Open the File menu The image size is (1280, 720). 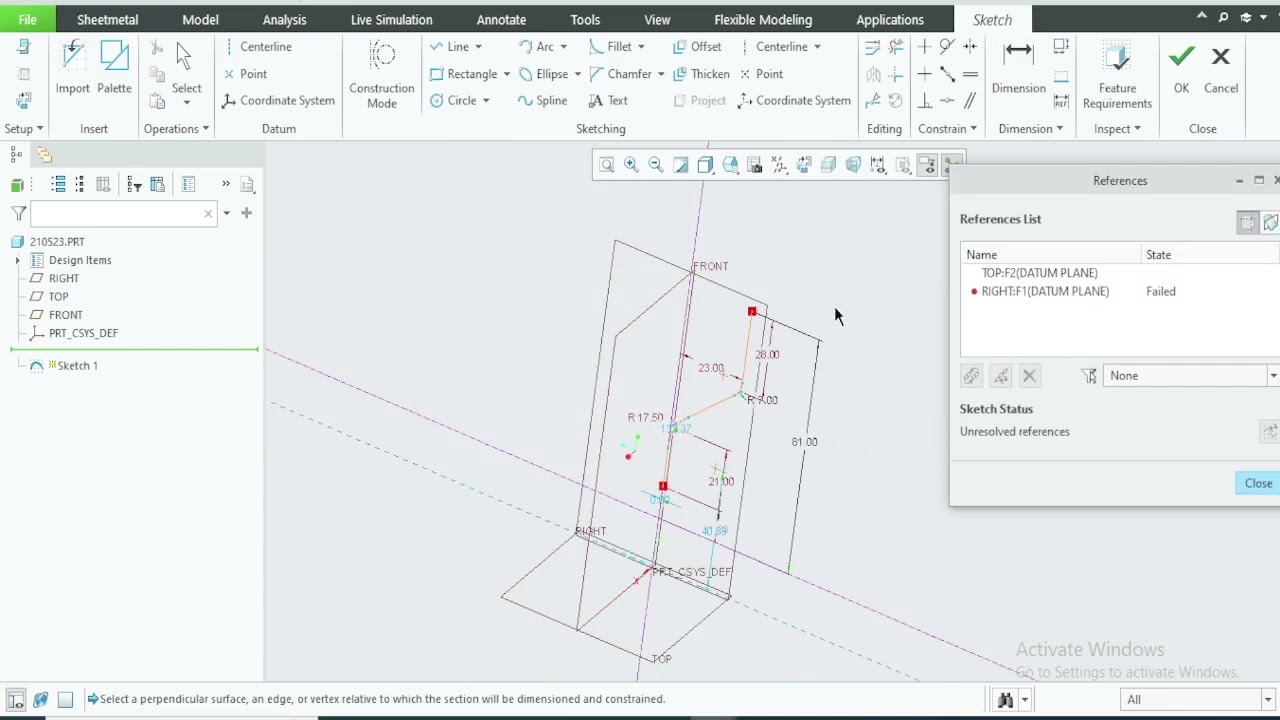click(27, 19)
